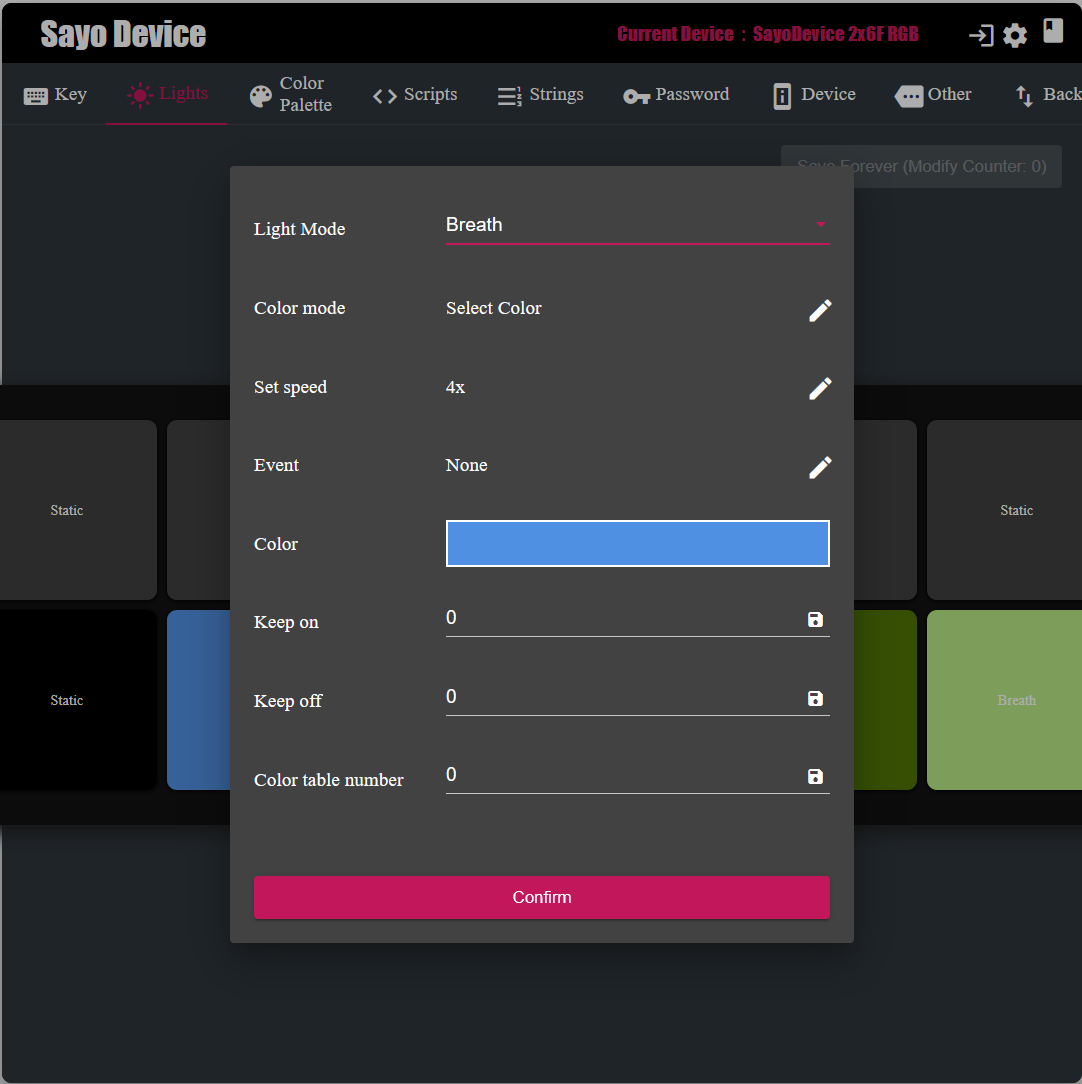1082x1084 pixels.
Task: Open the Back tab
Action: [1047, 95]
